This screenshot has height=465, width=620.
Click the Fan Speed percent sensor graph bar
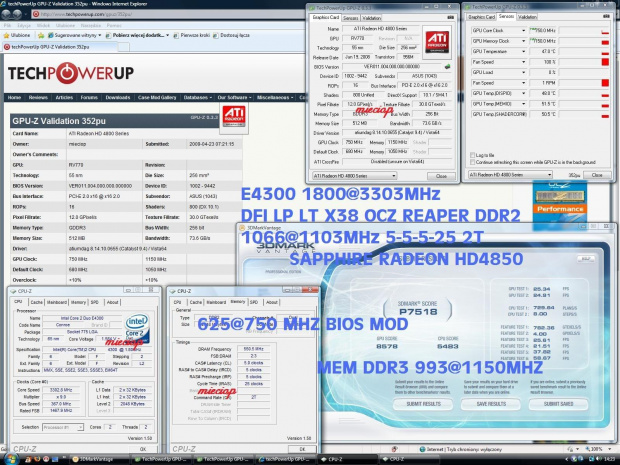pos(584,62)
